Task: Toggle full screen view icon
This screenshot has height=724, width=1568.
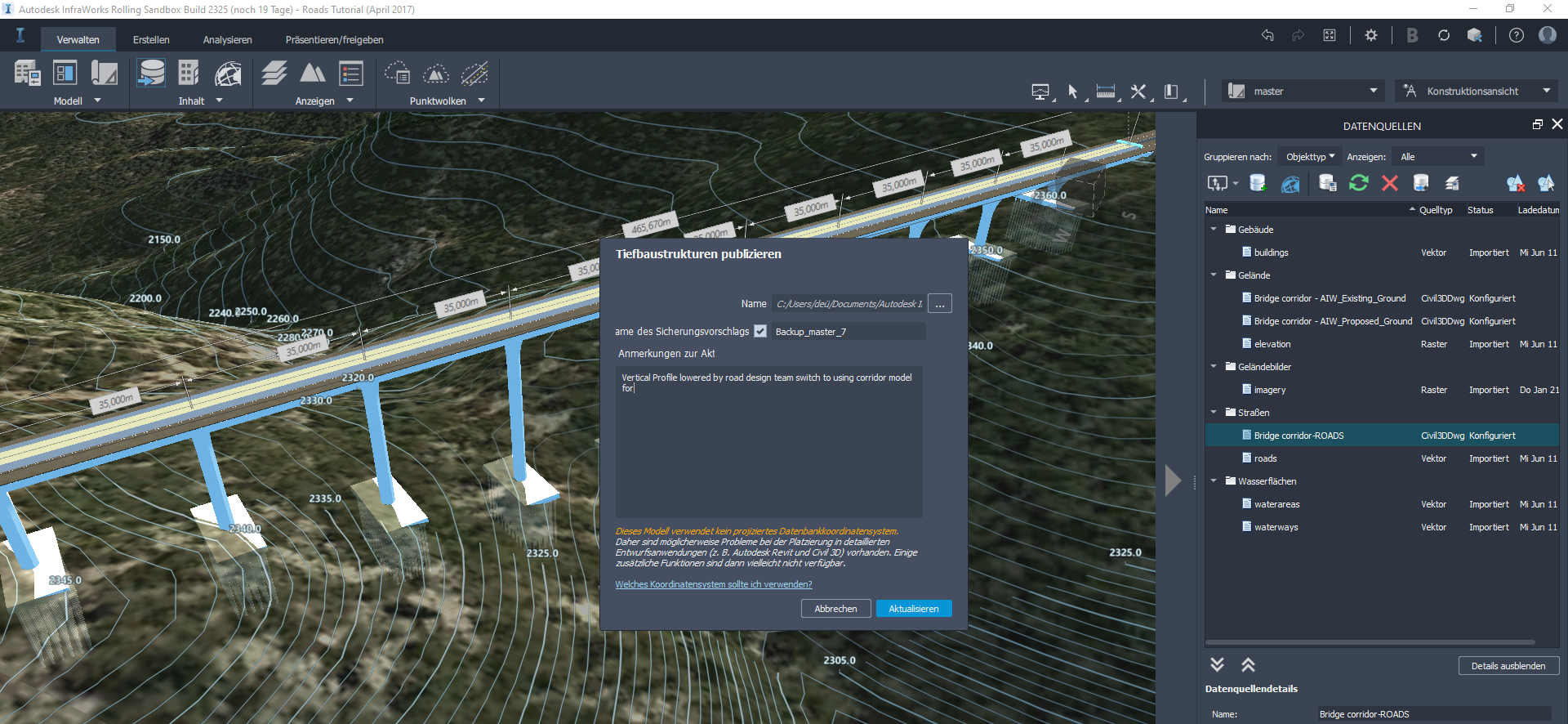Action: (x=1330, y=35)
